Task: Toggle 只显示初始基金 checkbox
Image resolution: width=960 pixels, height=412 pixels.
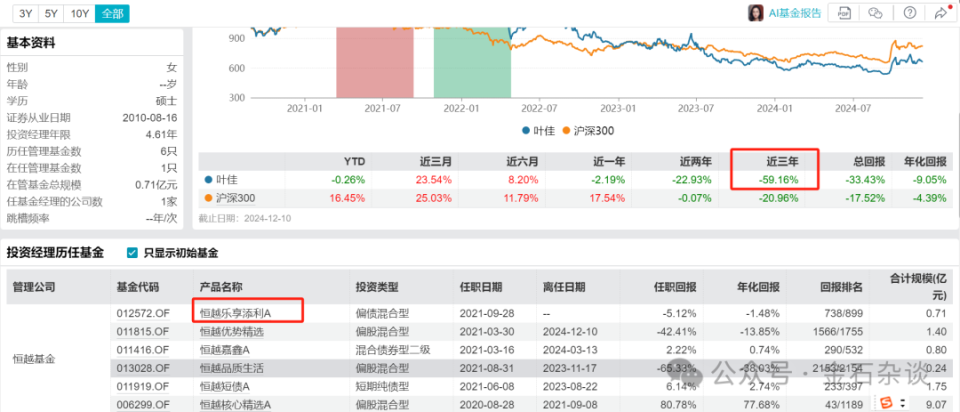Action: click(x=132, y=252)
